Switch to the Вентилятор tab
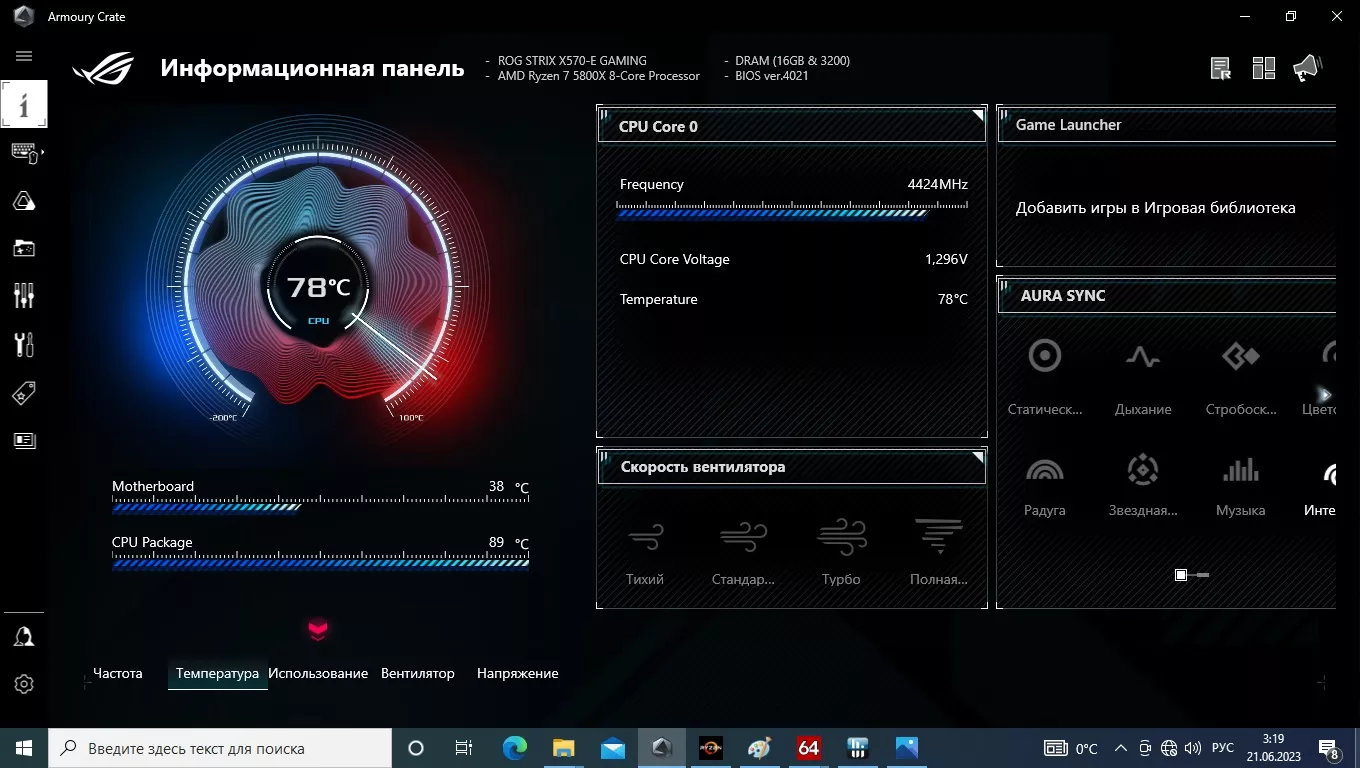 coord(418,674)
